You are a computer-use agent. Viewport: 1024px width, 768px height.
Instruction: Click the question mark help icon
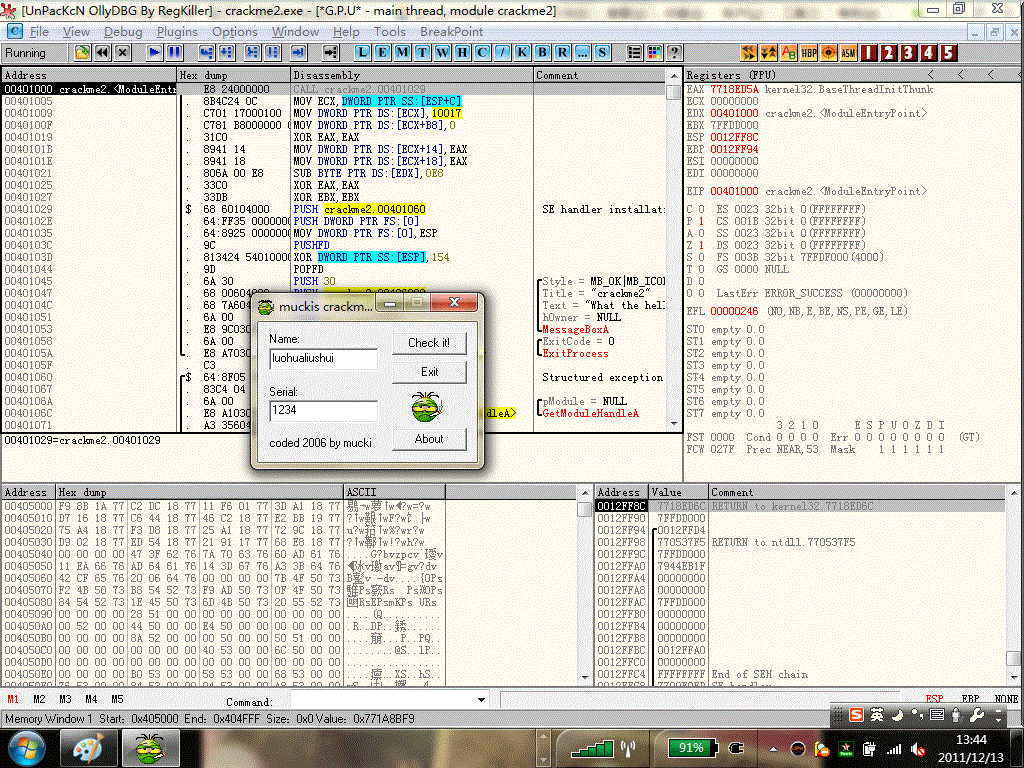674,53
